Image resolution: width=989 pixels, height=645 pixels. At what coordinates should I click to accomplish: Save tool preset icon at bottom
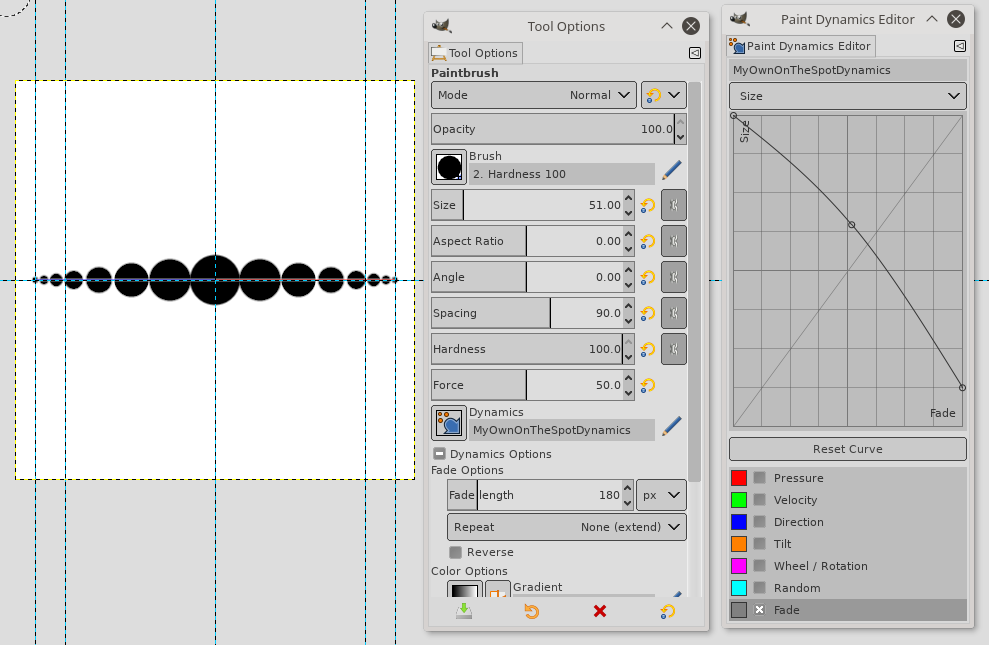click(464, 611)
